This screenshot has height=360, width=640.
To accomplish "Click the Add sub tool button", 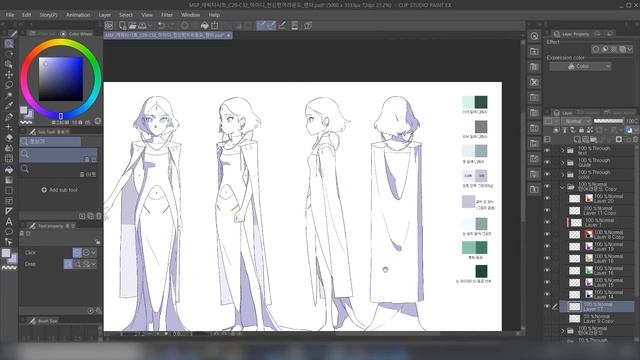I will [60, 190].
